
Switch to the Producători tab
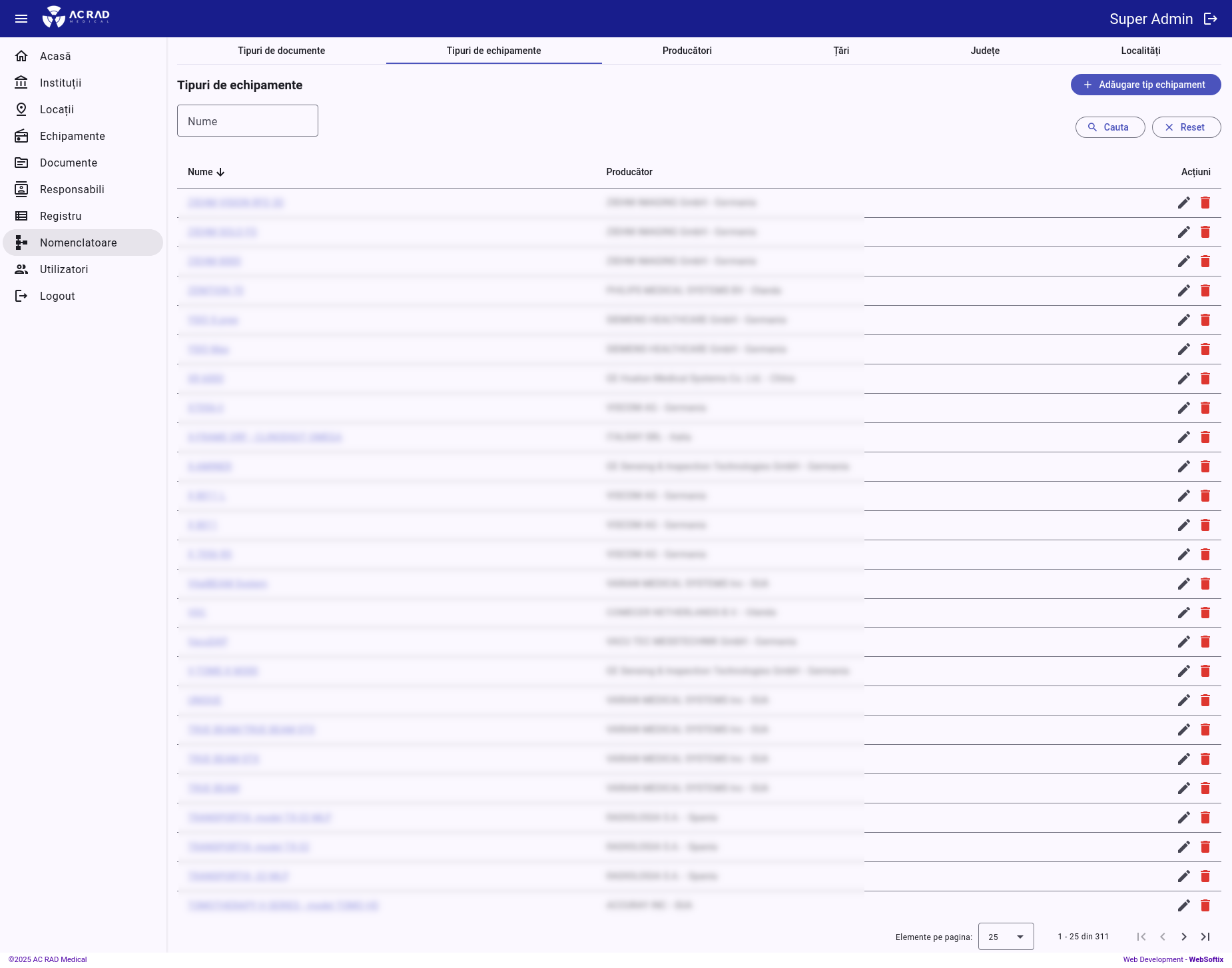(x=687, y=51)
